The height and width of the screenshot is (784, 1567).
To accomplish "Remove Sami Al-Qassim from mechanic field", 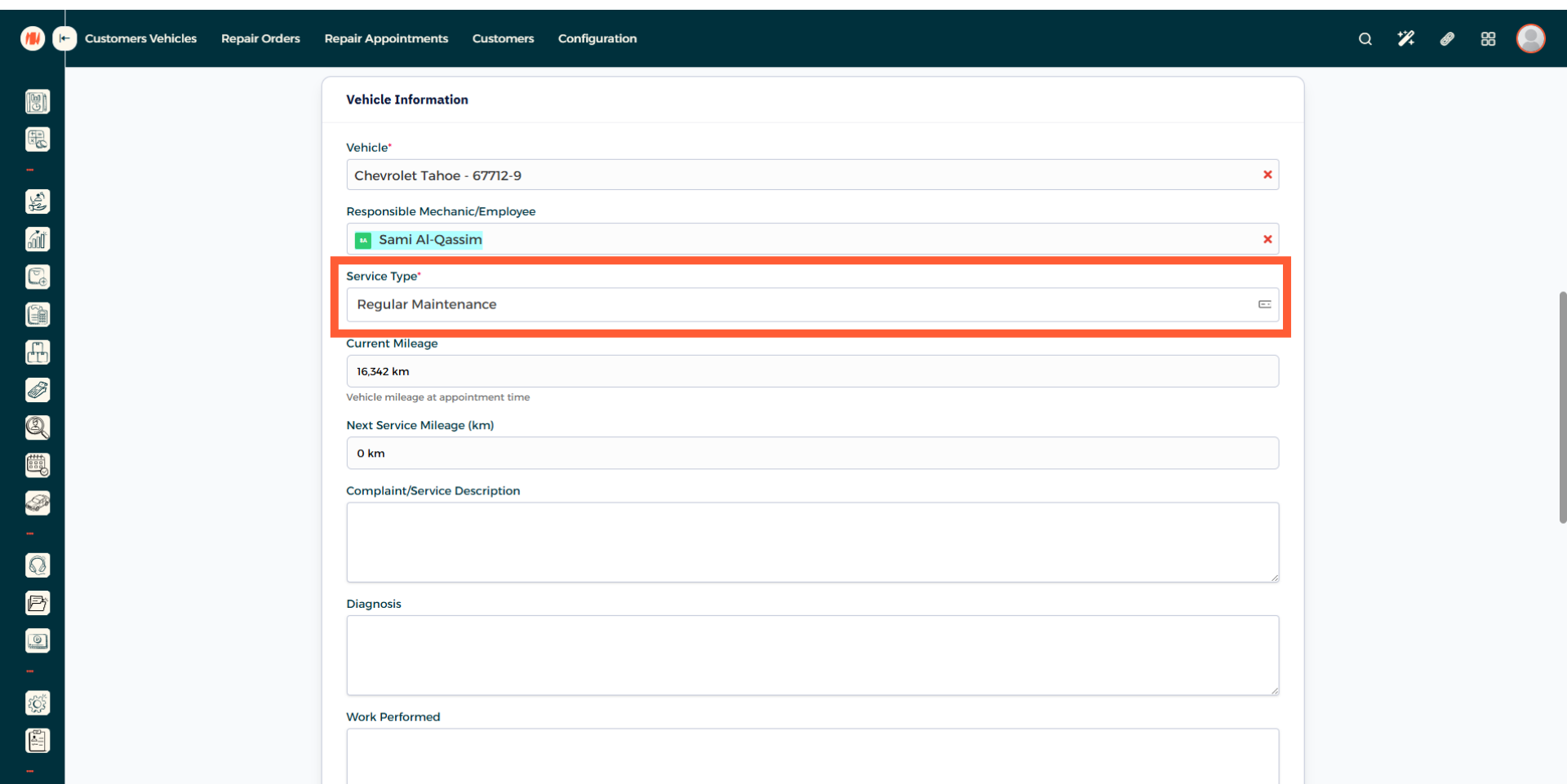I will coord(1267,239).
